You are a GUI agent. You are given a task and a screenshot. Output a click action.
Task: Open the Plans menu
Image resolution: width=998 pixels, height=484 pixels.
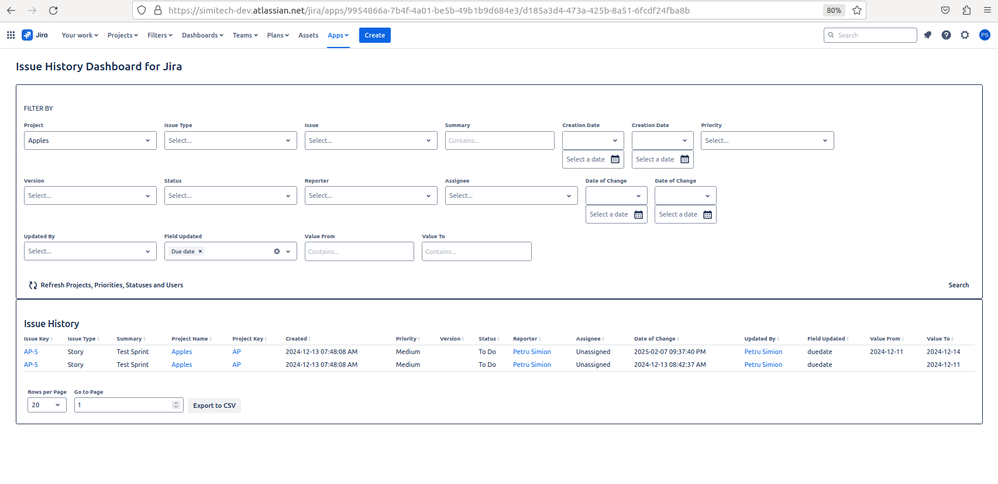coord(279,36)
